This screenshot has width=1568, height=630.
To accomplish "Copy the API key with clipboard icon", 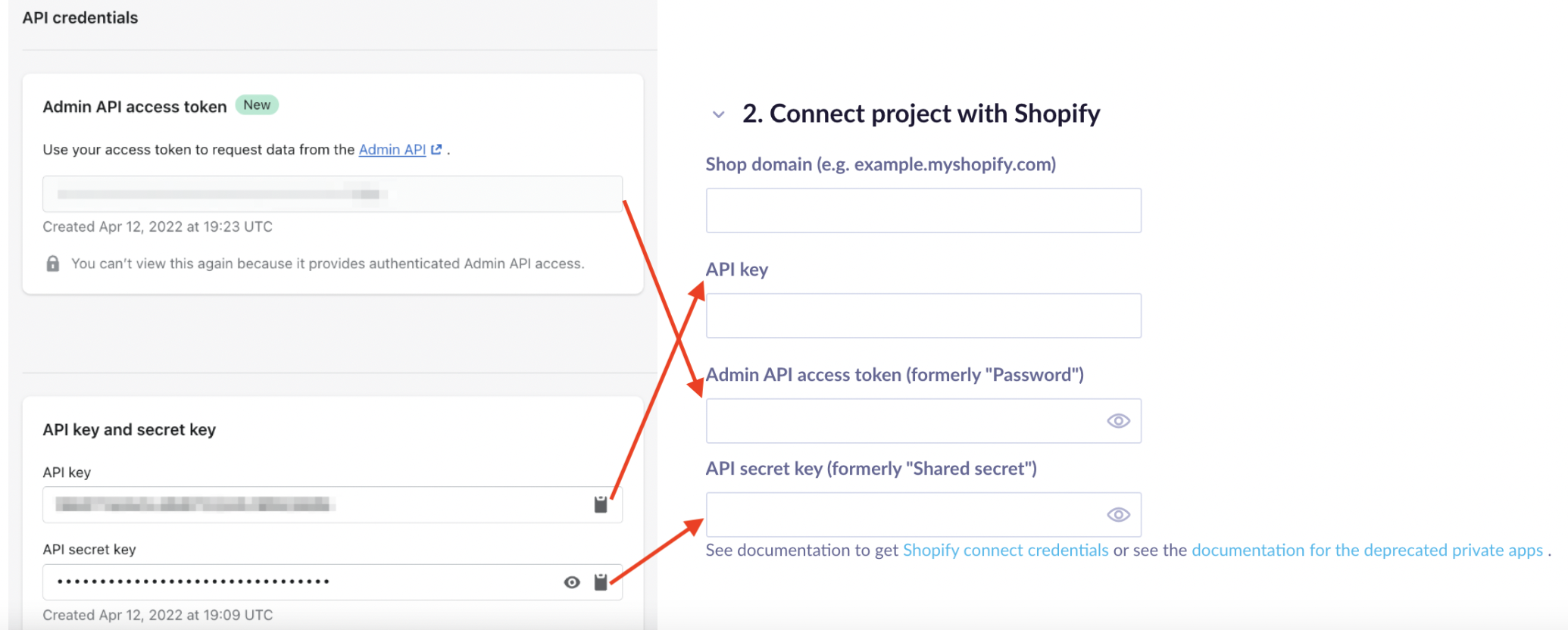I will 601,504.
